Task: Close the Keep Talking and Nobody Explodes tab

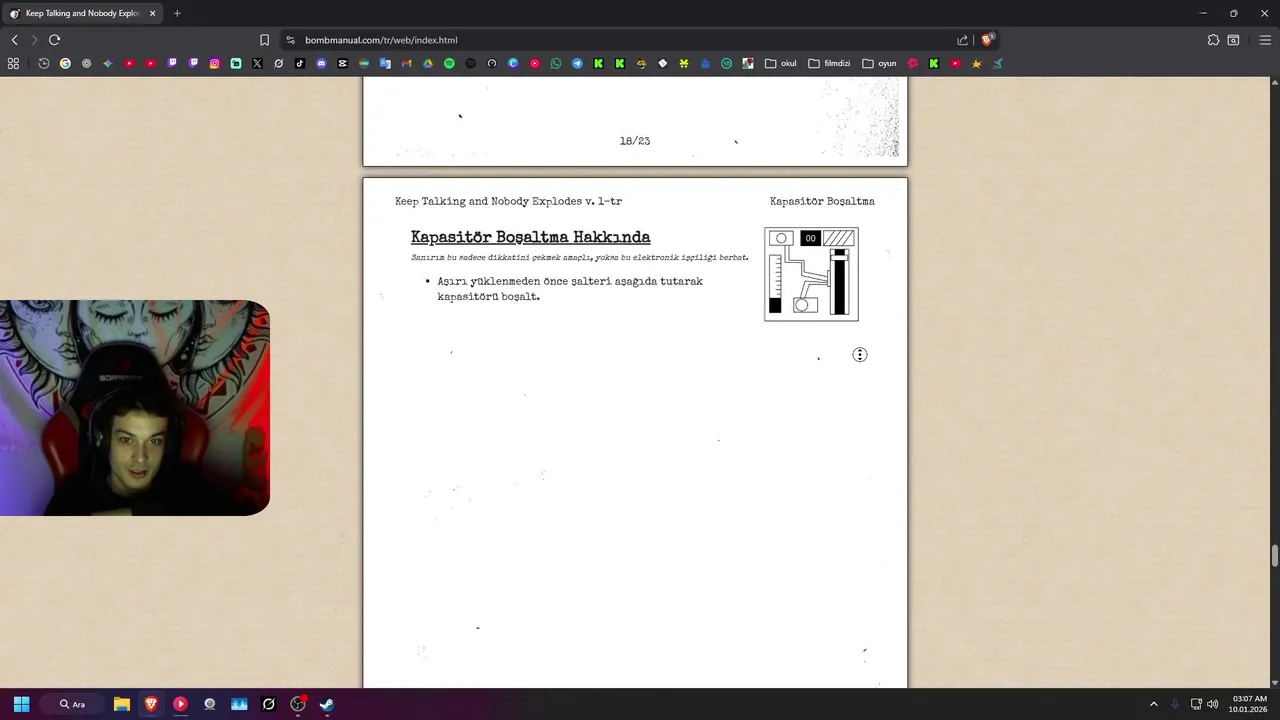Action: pos(152,13)
